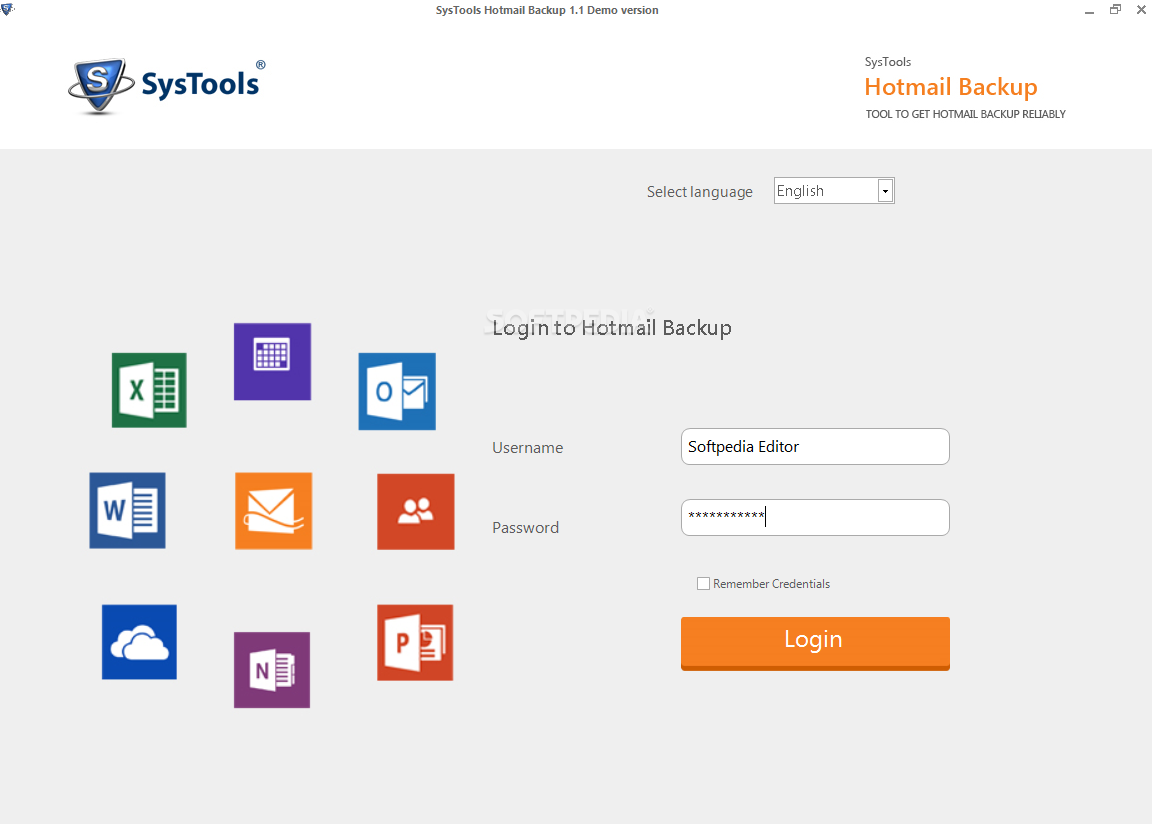Click the orange Login button
This screenshot has height=824, width=1152.
(815, 643)
